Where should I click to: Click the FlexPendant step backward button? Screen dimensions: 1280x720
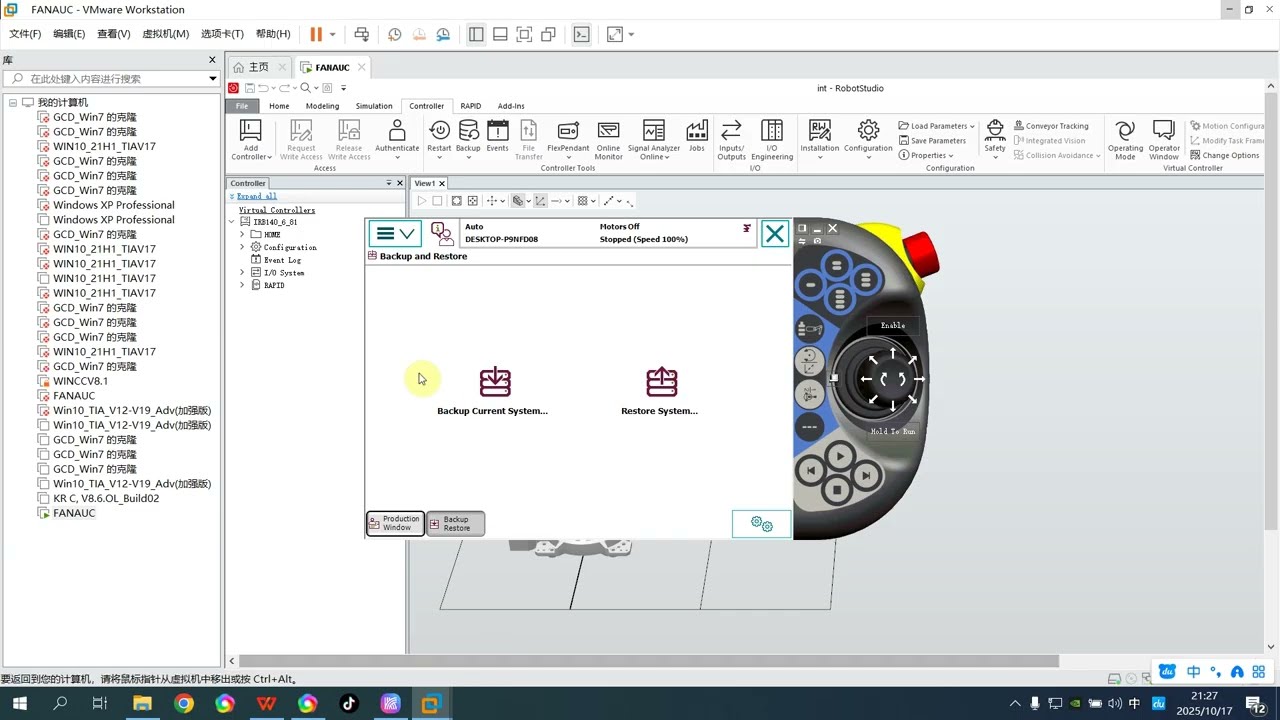(811, 471)
